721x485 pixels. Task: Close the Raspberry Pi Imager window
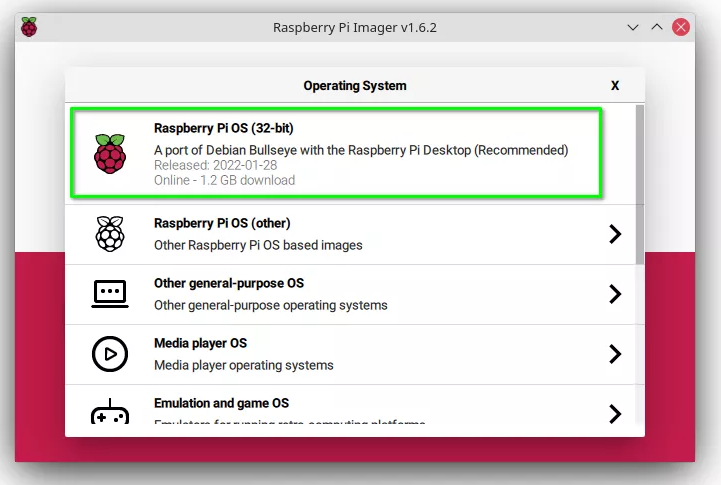(681, 27)
